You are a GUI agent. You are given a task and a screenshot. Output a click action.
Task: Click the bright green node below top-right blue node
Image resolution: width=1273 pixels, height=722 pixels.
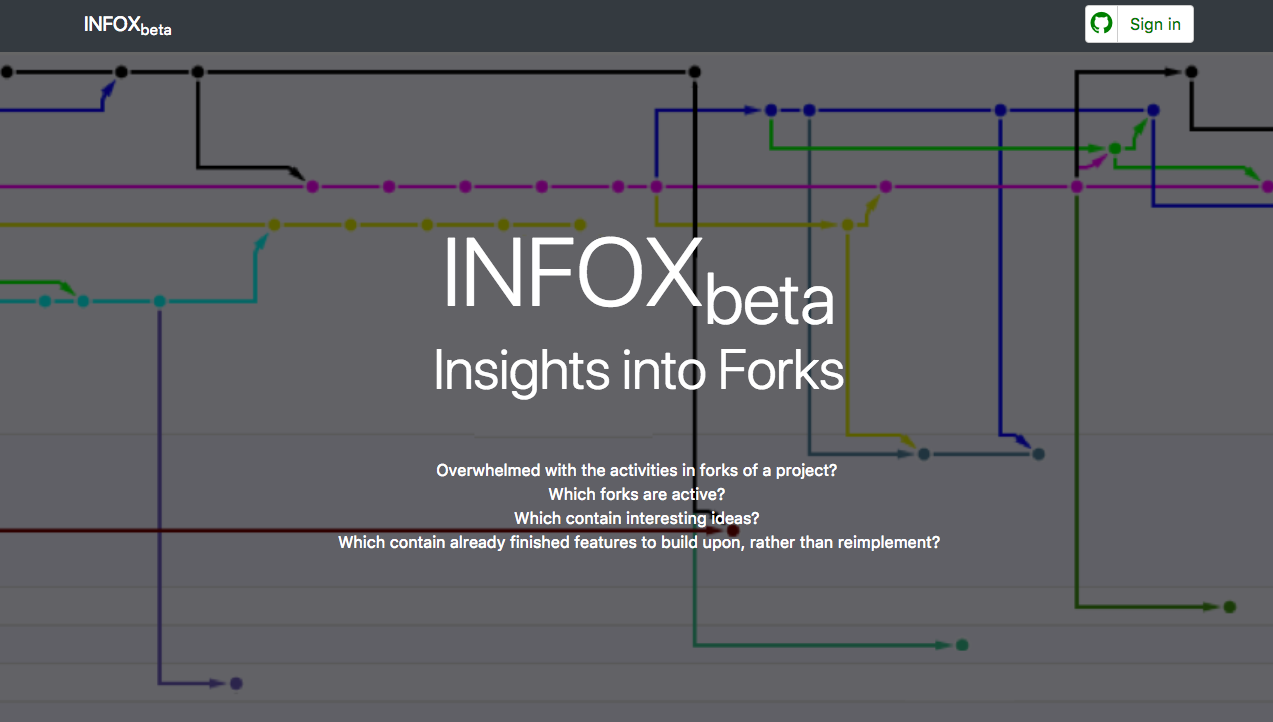coord(1115,148)
